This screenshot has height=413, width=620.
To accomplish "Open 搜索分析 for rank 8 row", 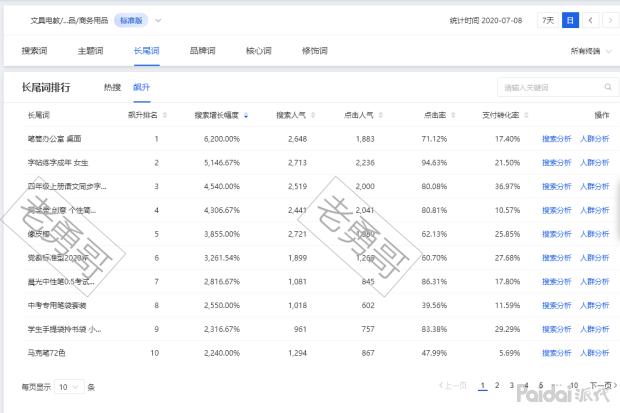I will [x=556, y=305].
